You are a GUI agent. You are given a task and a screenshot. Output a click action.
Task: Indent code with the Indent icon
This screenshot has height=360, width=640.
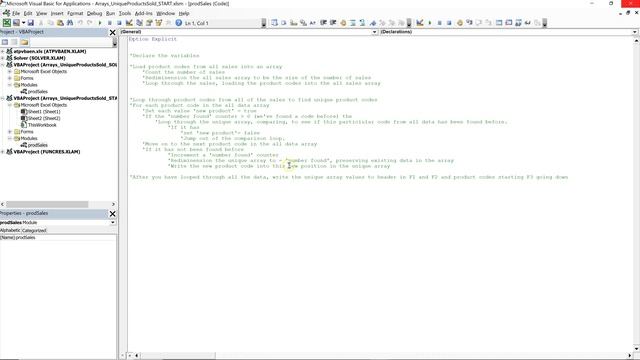(324, 23)
